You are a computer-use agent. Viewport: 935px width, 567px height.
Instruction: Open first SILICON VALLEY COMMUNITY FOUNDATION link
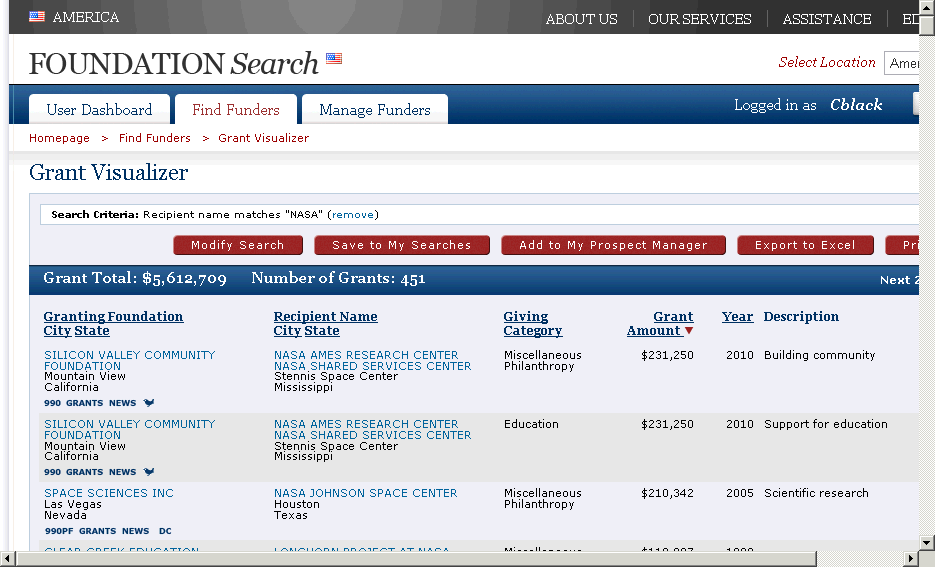(129, 360)
